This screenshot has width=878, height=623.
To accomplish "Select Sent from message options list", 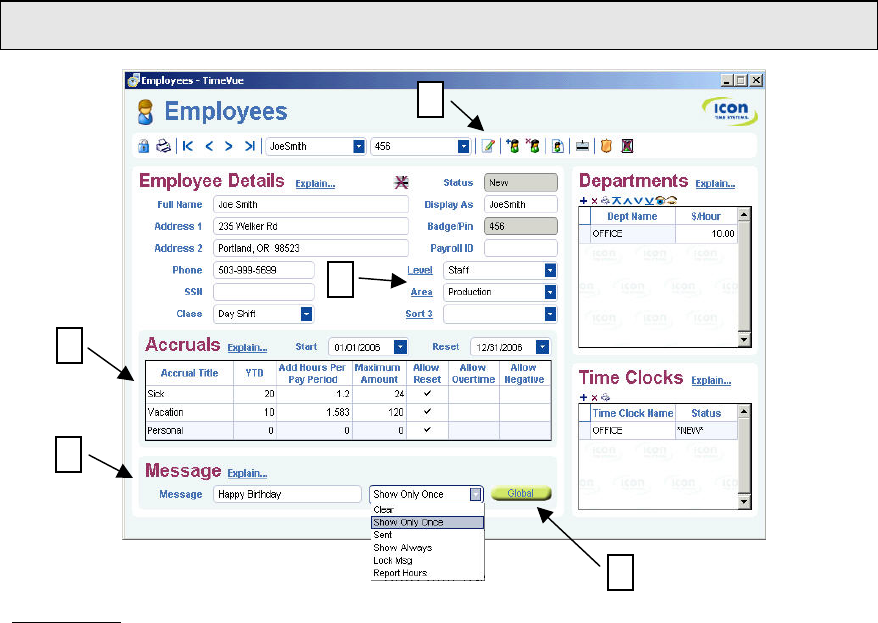I will pos(427,535).
